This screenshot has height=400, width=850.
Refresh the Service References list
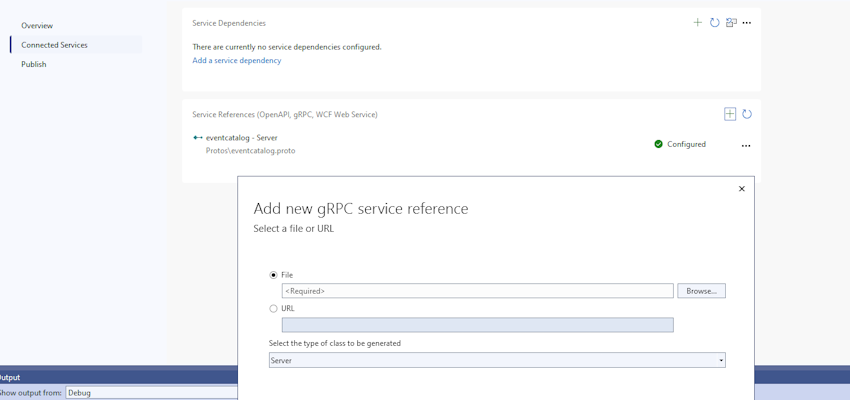747,114
